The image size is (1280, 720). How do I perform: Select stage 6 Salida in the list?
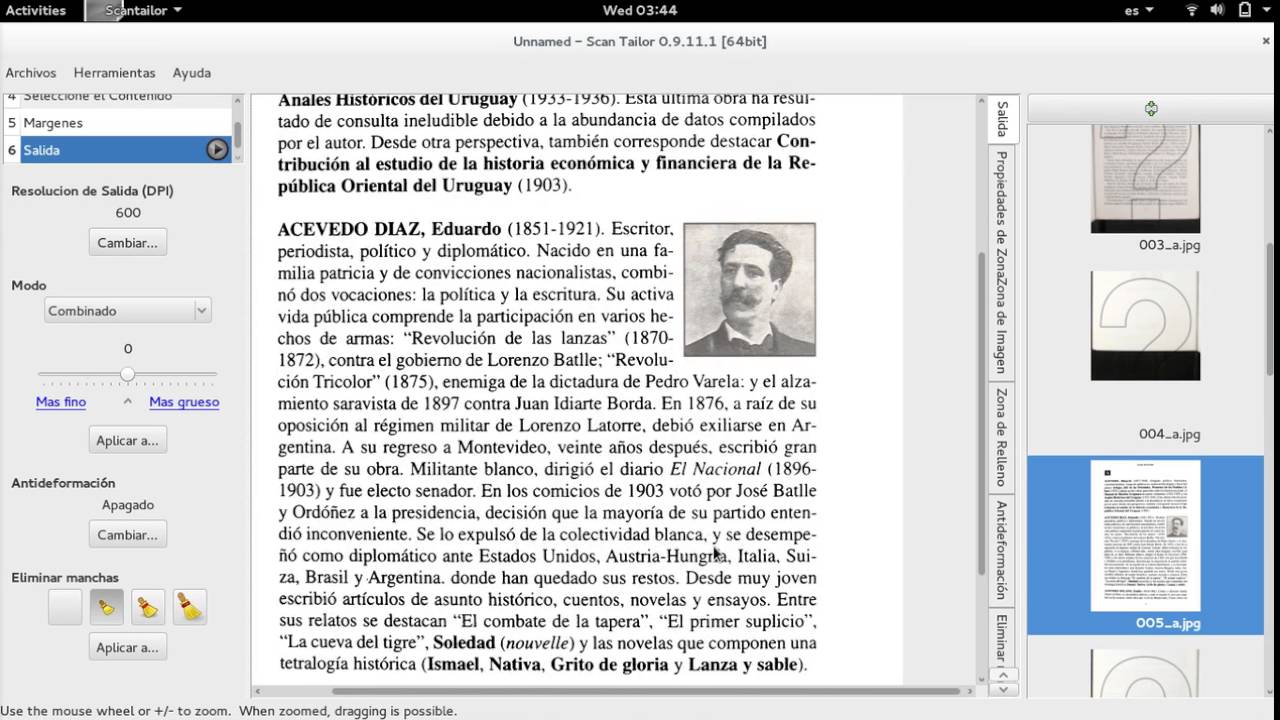pyautogui.click(x=118, y=150)
